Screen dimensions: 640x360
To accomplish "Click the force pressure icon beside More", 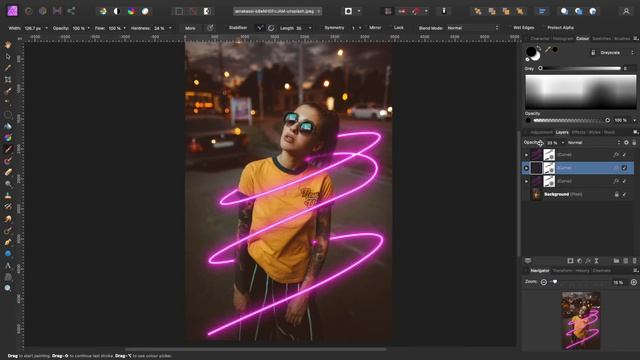I will coord(210,28).
